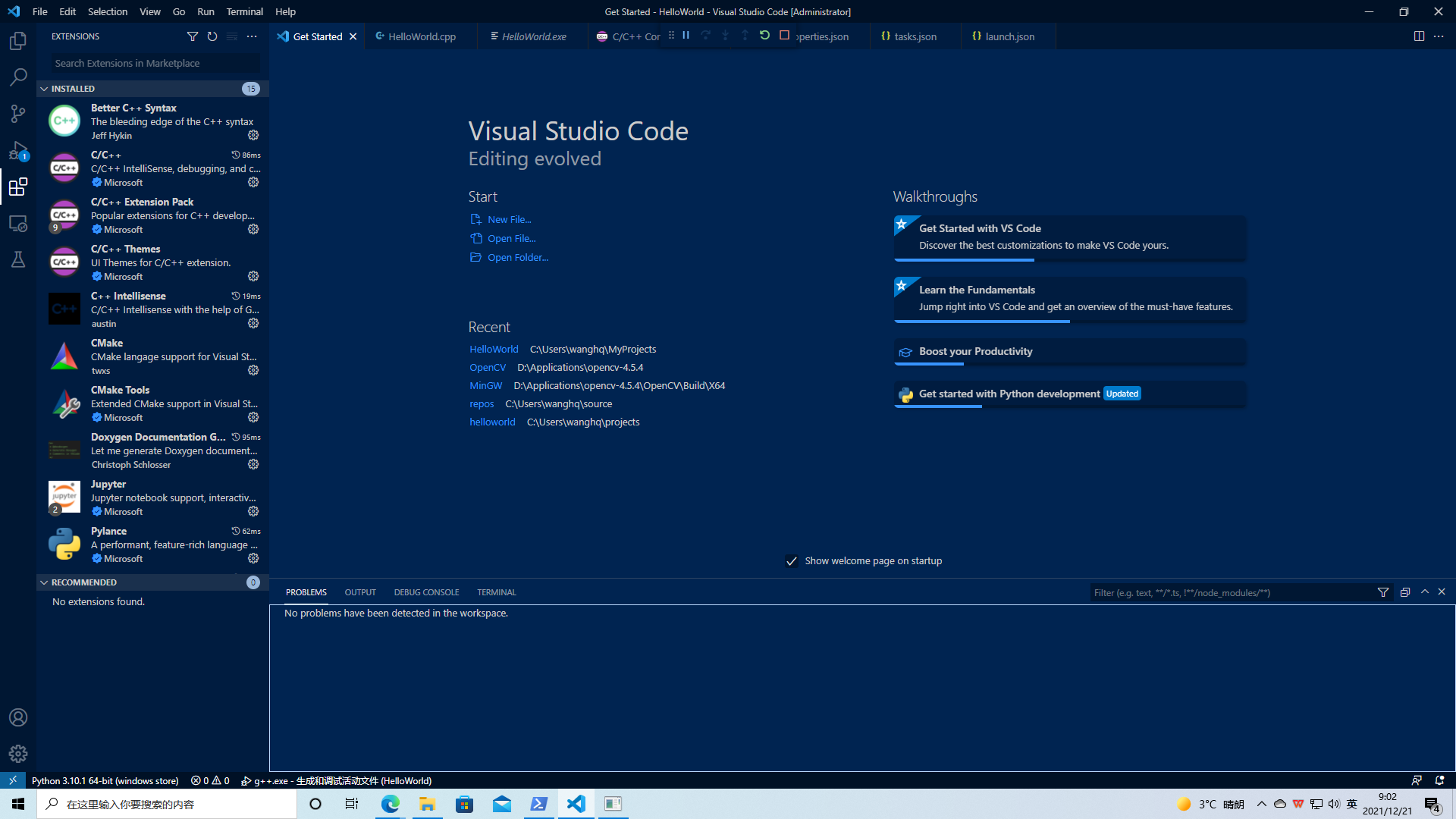Refresh the extensions list
The height and width of the screenshot is (819, 1456).
212,36
